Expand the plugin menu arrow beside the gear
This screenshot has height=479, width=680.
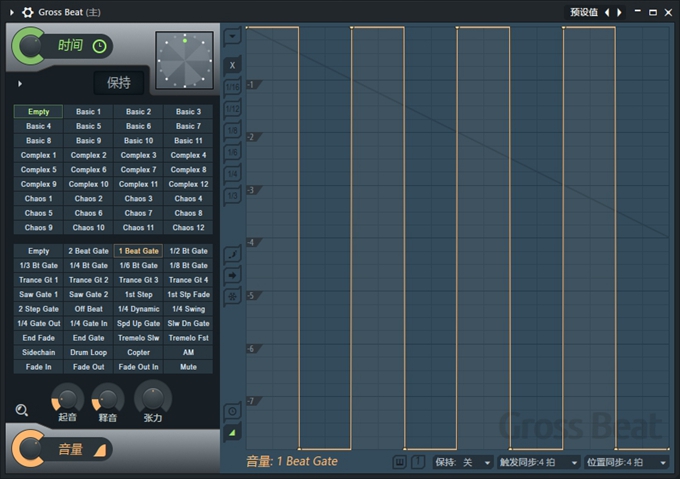[12, 12]
